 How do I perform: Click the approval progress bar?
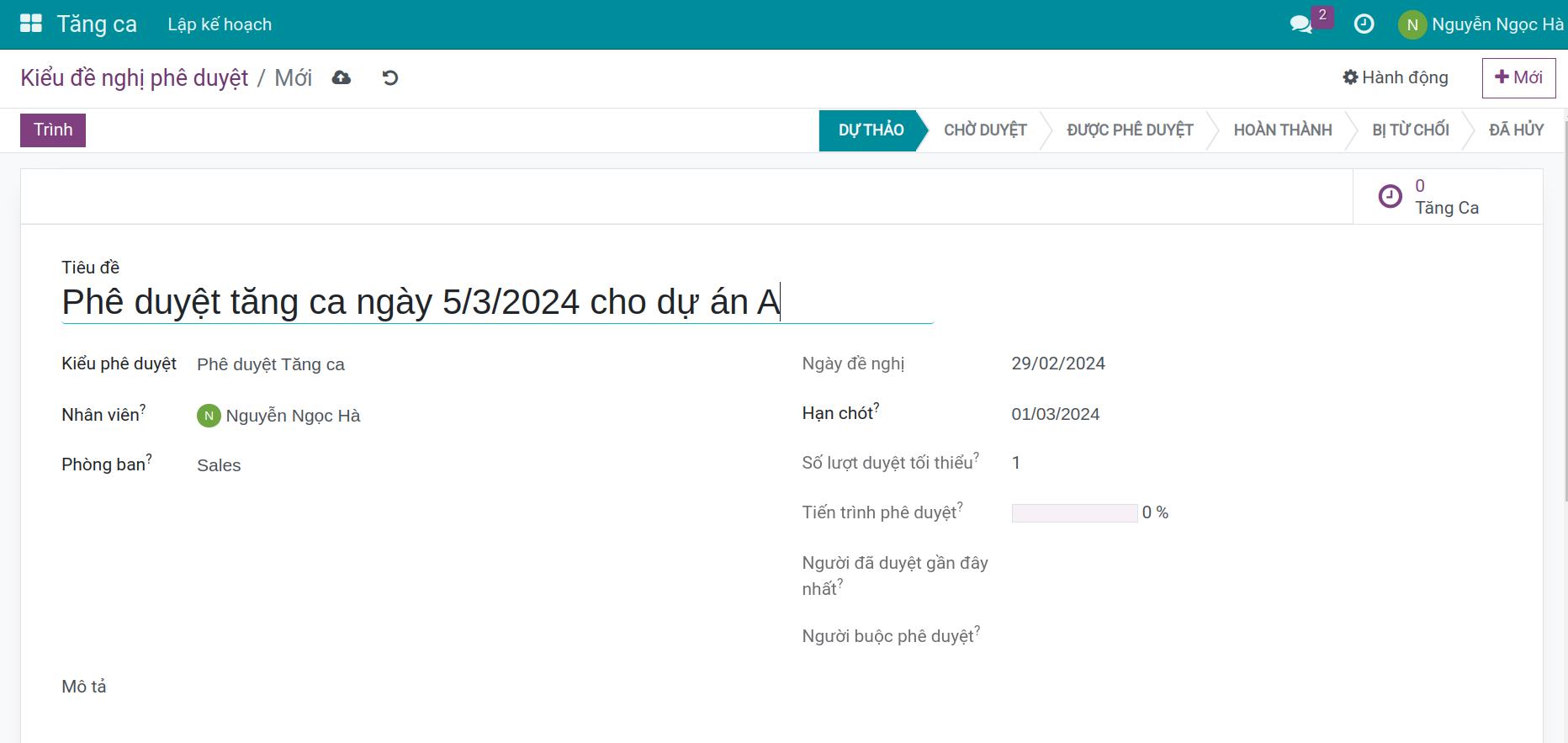click(x=1074, y=513)
